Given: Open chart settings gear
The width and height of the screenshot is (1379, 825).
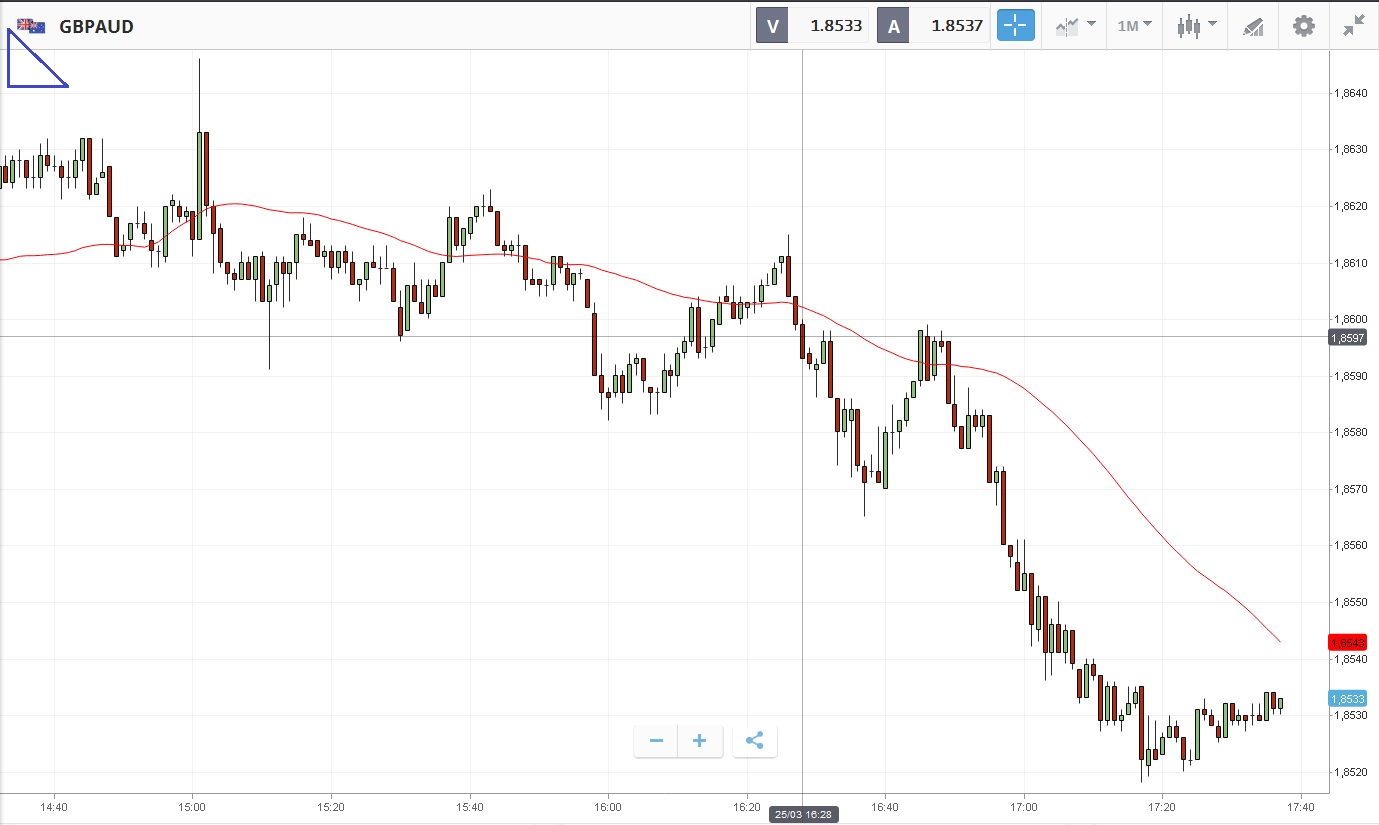Looking at the screenshot, I should coord(1304,26).
